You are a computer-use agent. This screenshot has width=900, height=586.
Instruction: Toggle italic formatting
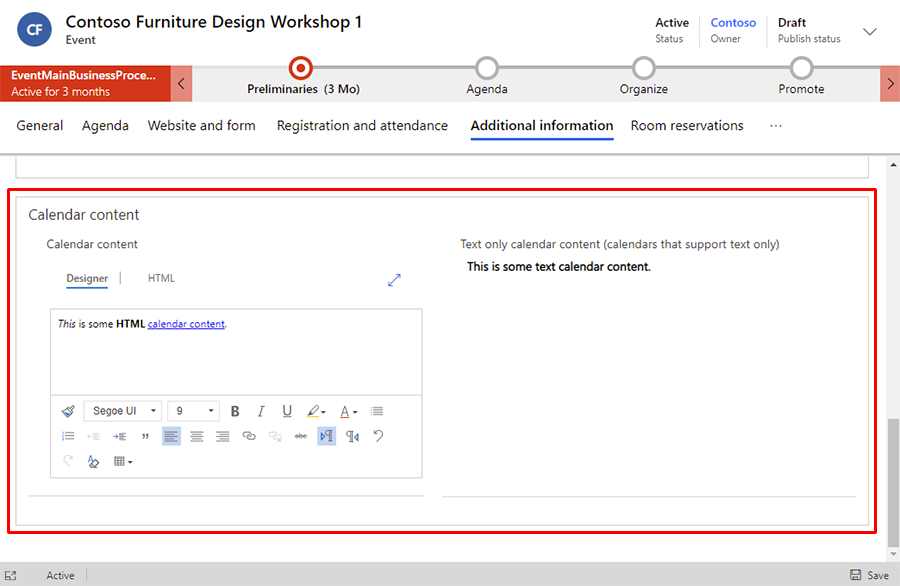tap(261, 411)
